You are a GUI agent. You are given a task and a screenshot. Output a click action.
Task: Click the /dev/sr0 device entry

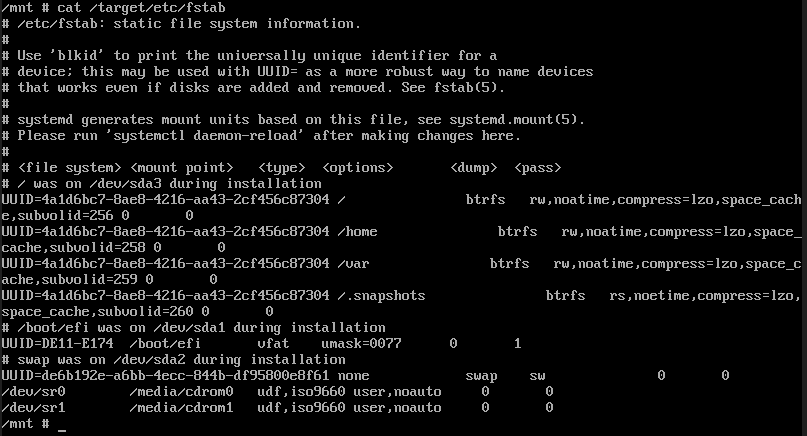(x=33, y=392)
